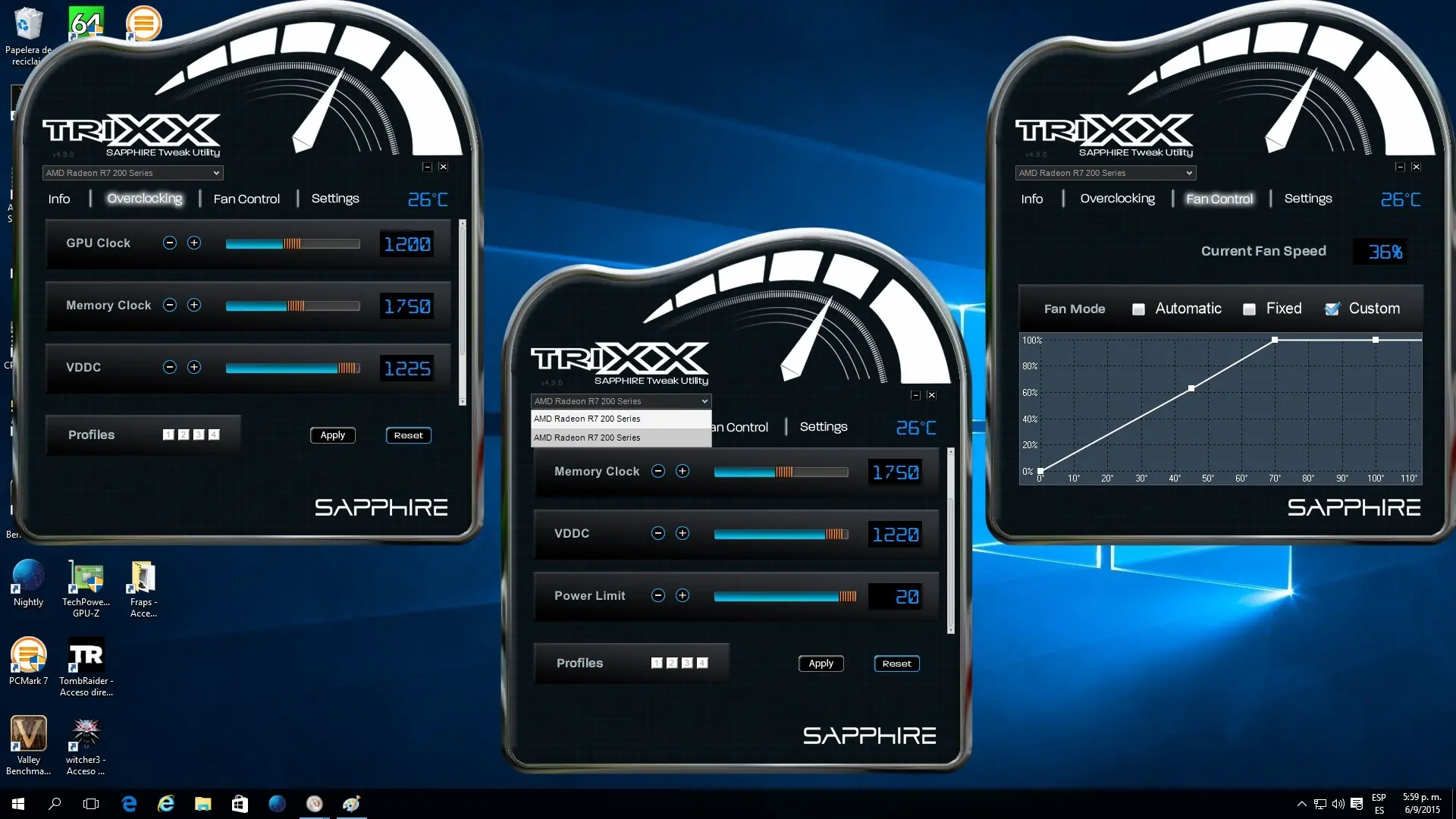Image resolution: width=1456 pixels, height=819 pixels.
Task: Select Fixed fan mode checkbox
Action: click(x=1249, y=309)
